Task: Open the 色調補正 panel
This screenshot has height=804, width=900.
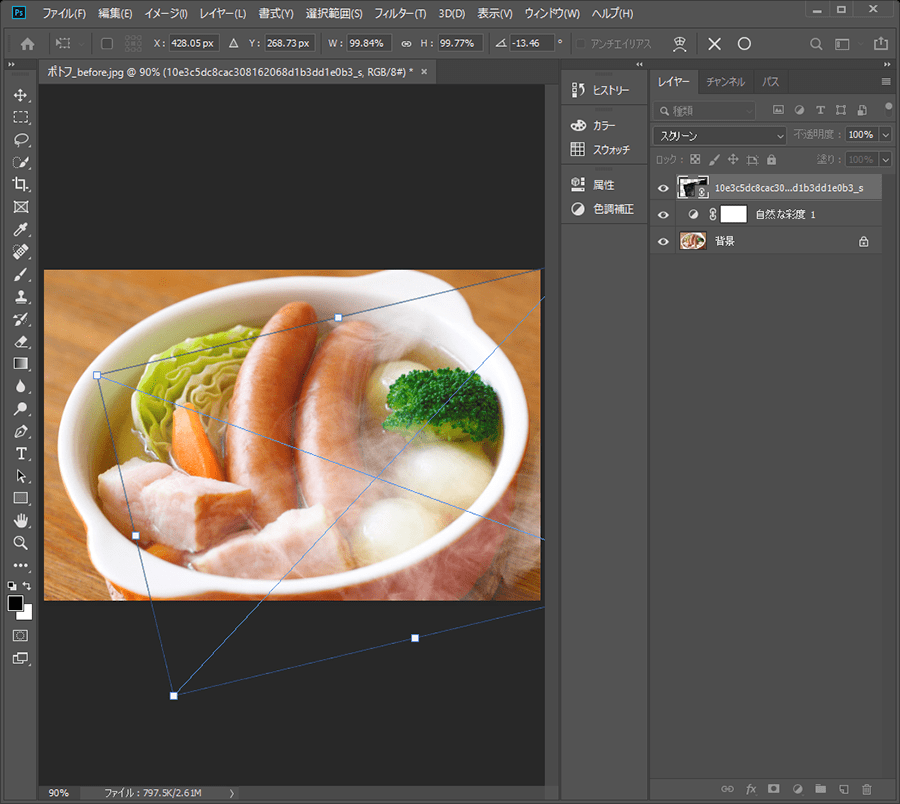Action: [605, 209]
